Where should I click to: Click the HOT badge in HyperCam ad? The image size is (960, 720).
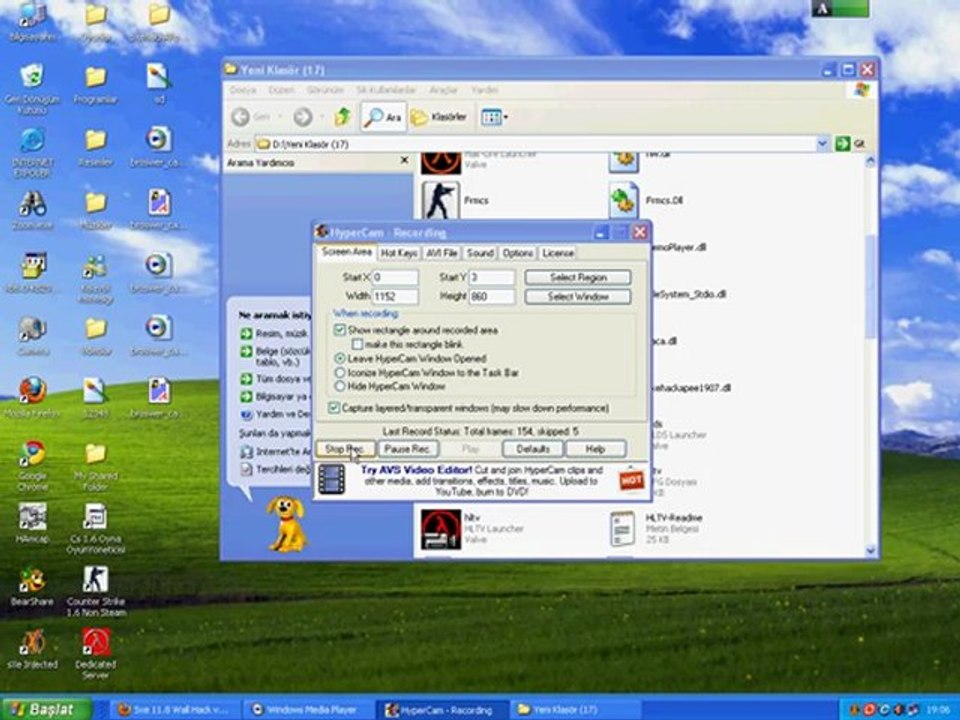[631, 479]
